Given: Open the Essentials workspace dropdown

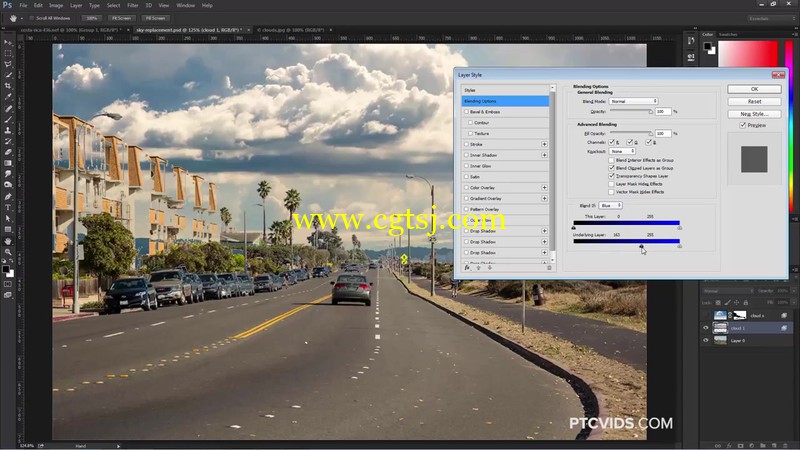Looking at the screenshot, I should click(x=770, y=18).
